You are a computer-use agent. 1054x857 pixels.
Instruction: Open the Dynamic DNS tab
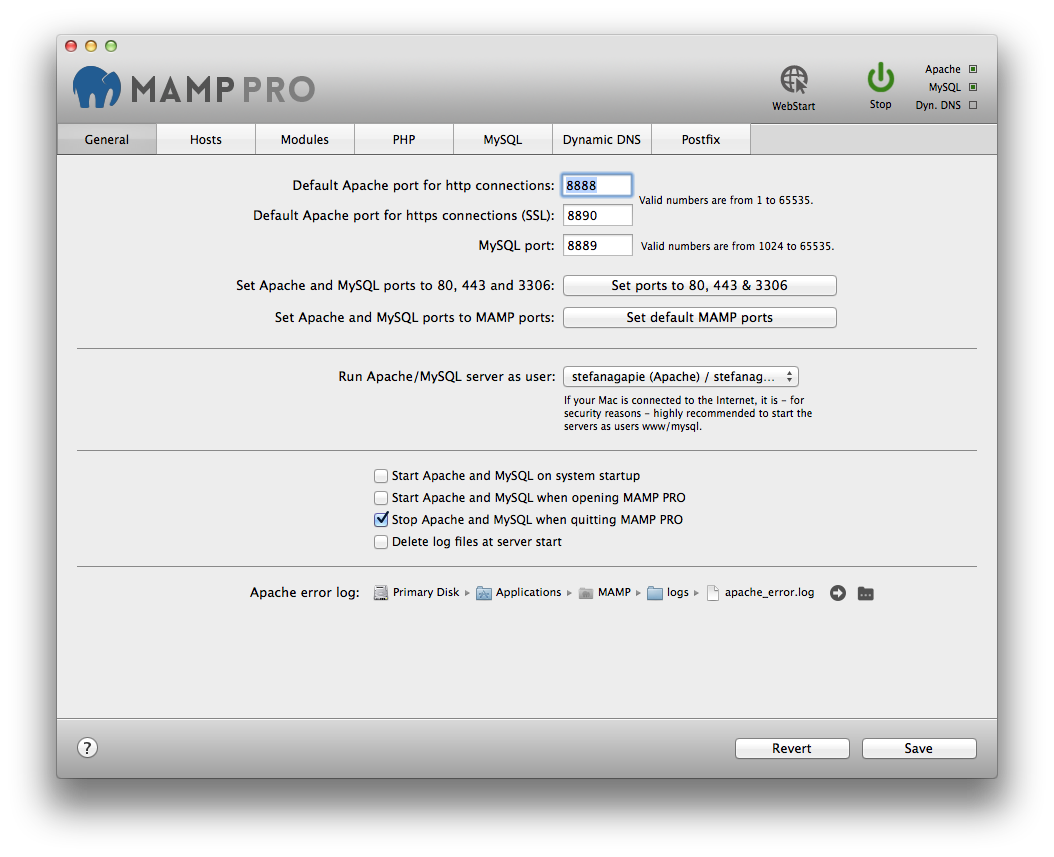point(602,139)
